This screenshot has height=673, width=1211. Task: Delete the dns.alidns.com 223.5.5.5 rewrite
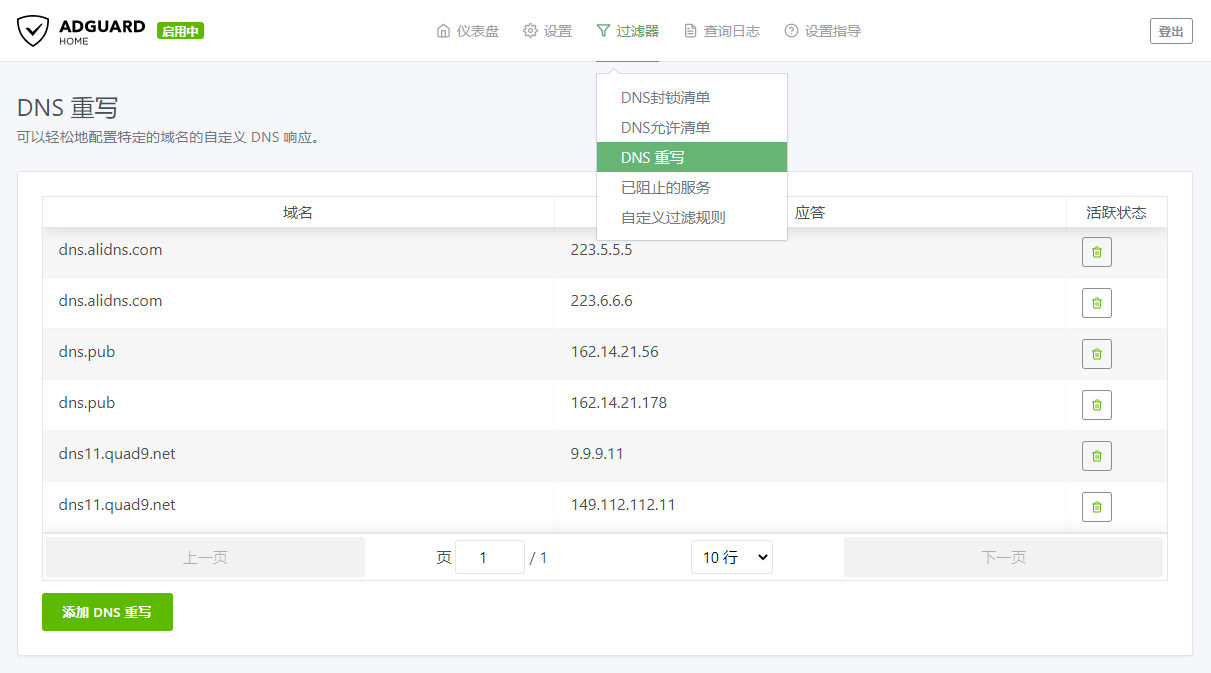coord(1096,252)
